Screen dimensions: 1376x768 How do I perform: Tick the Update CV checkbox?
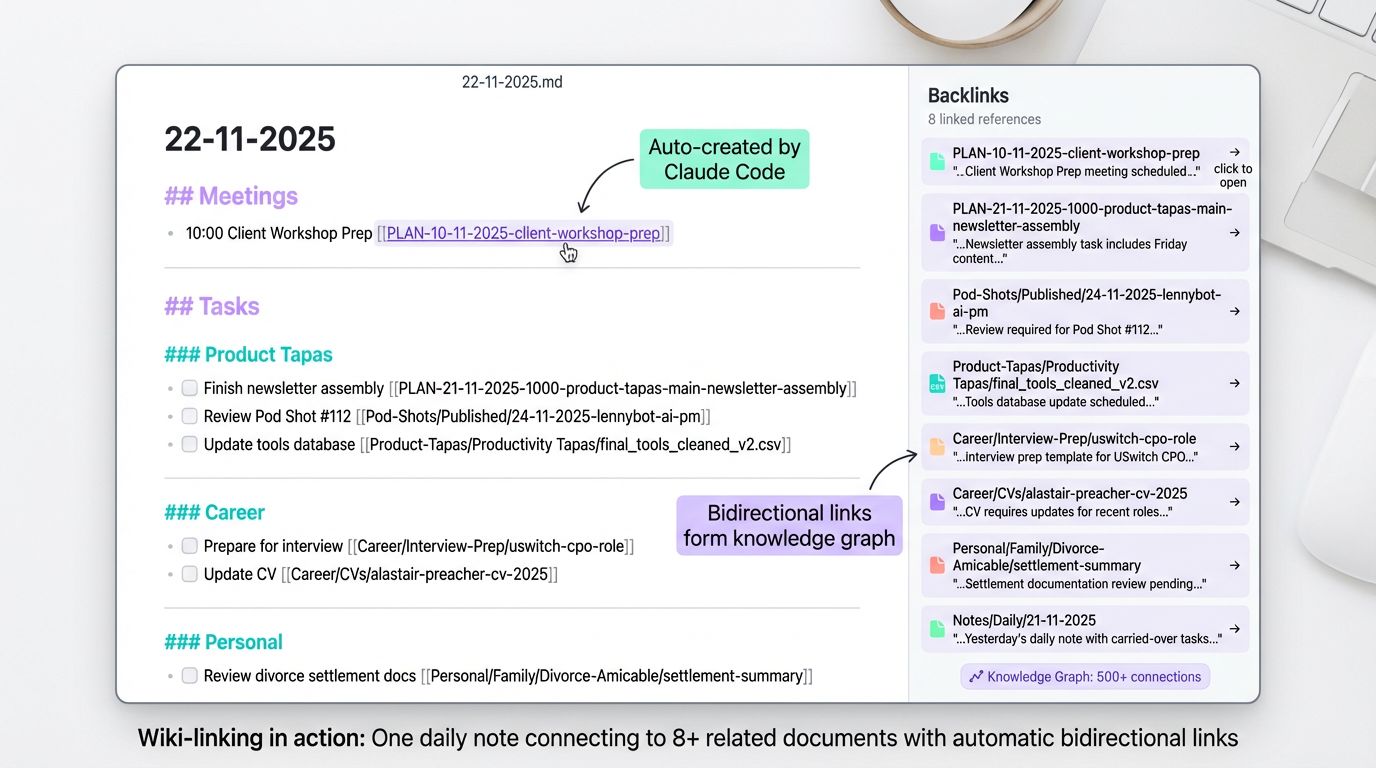(x=189, y=574)
